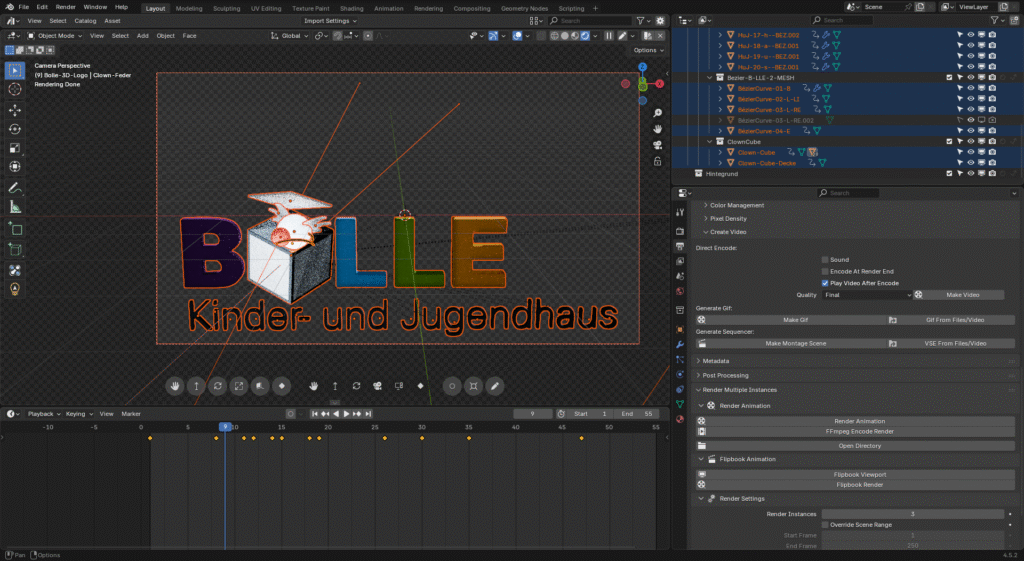Toggle ClownCube collection exclude checkbox
This screenshot has width=1024, height=561.
tap(949, 142)
